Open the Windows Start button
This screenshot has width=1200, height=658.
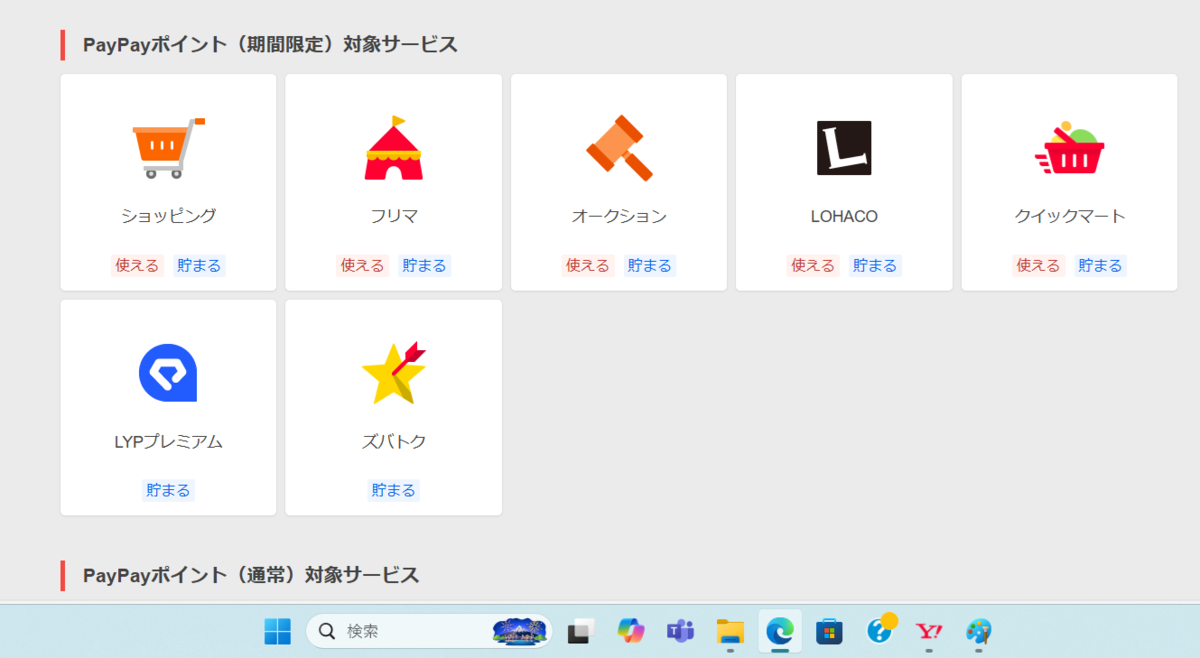(x=277, y=631)
